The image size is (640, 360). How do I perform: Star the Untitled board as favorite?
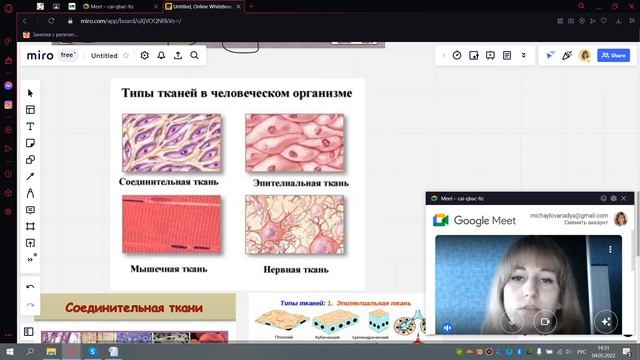[x=126, y=56]
